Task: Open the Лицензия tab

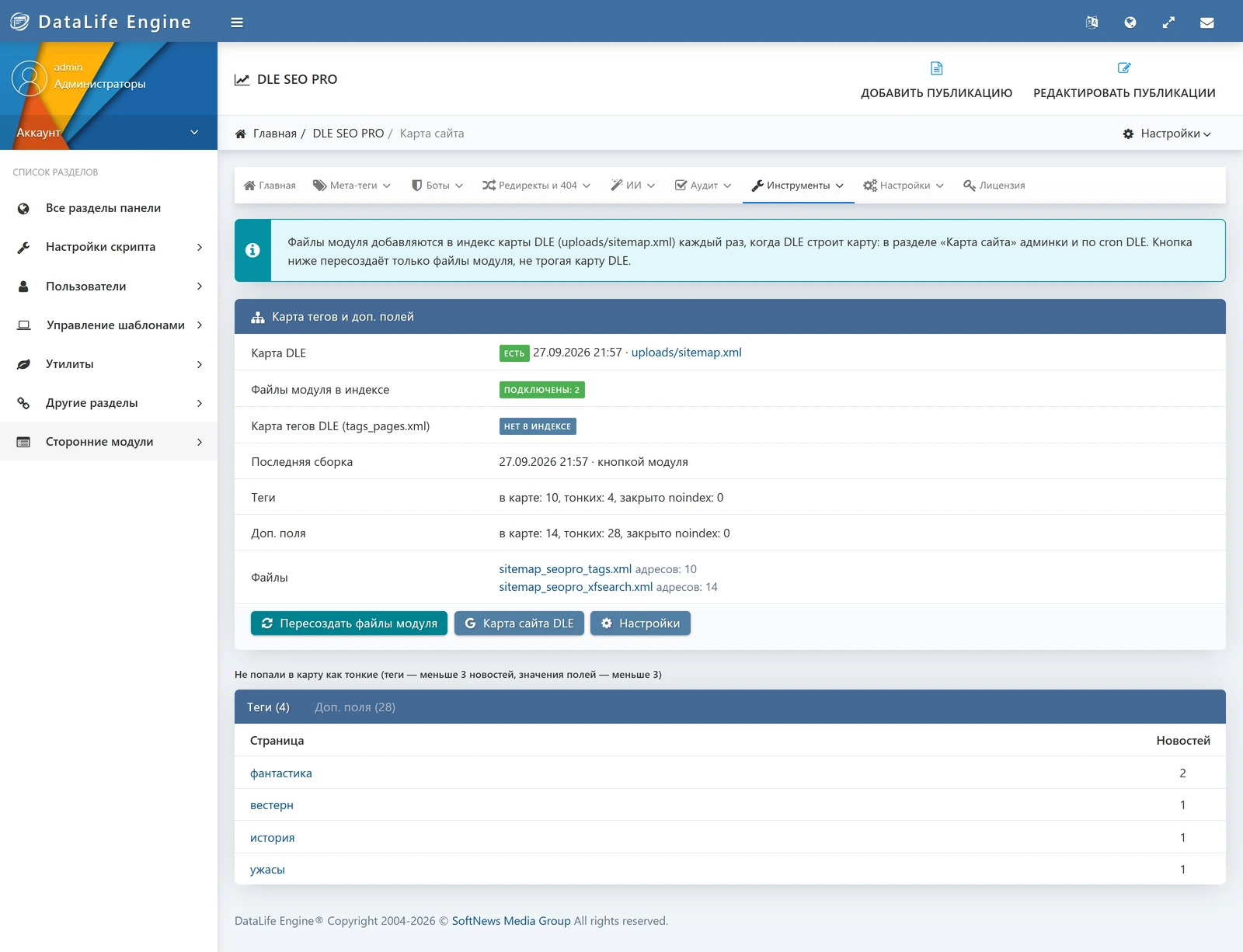Action: pos(994,186)
